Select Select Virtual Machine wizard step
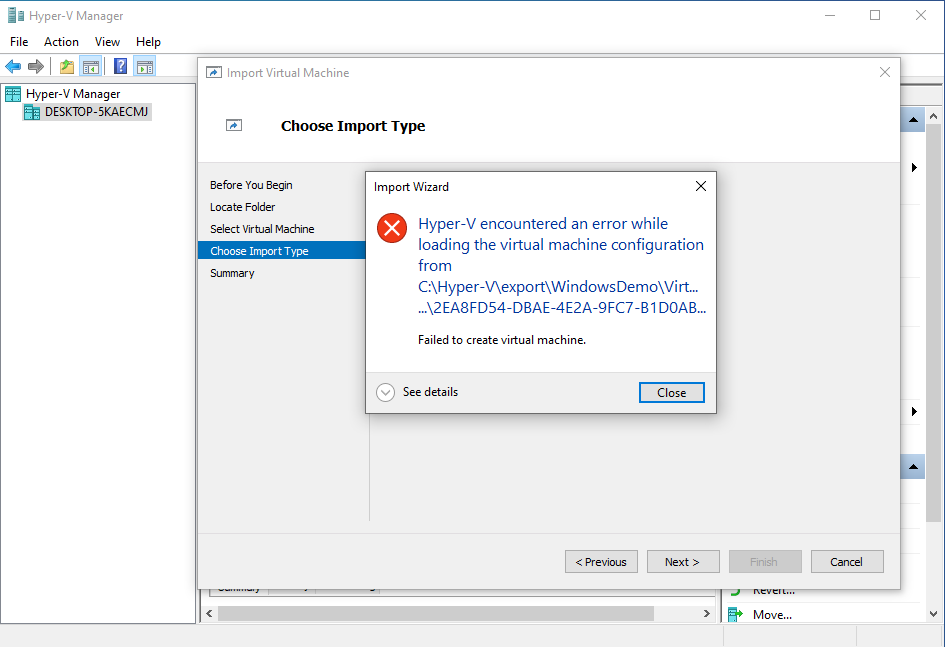Viewport: 945px width, 647px height. 262,229
